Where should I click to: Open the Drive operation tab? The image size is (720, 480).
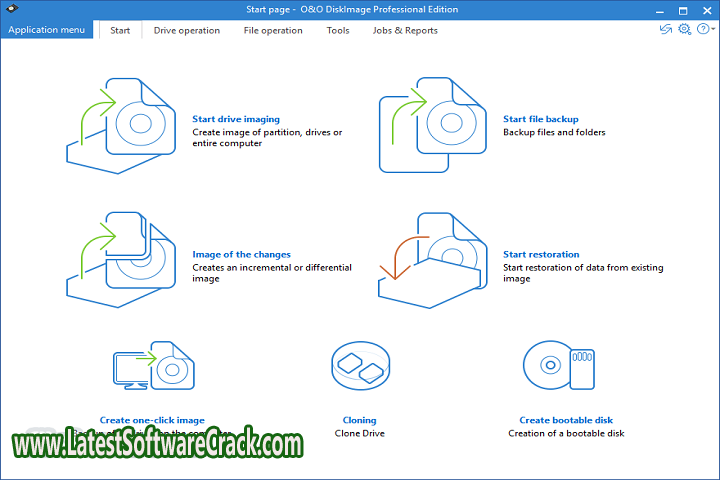pos(186,30)
